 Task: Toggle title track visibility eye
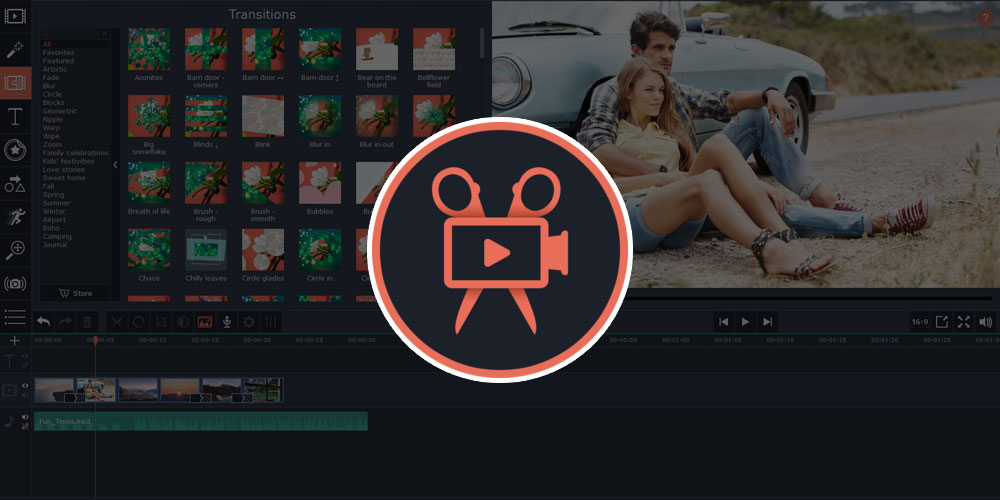tap(25, 357)
